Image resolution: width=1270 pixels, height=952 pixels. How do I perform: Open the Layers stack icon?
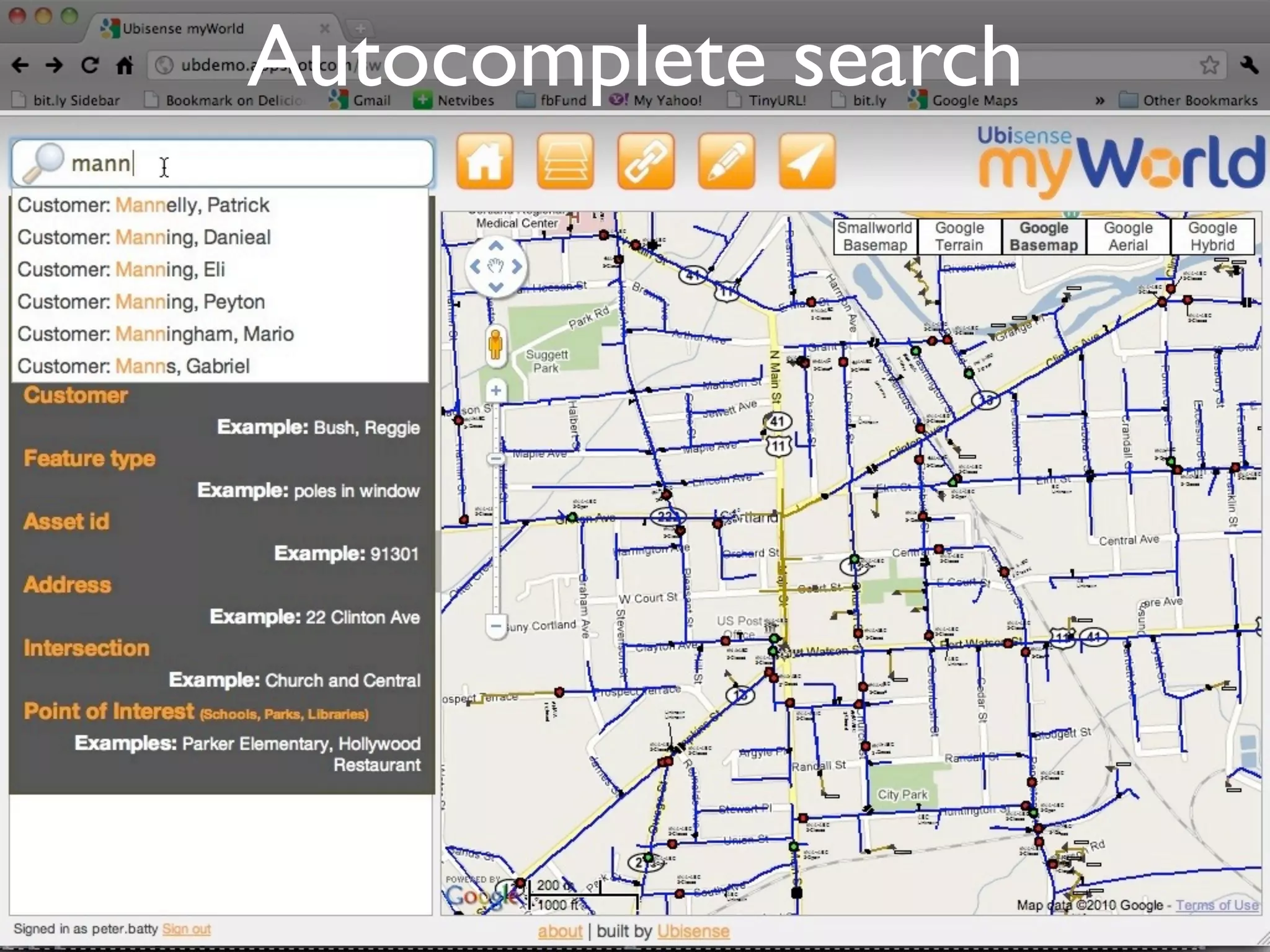[565, 161]
